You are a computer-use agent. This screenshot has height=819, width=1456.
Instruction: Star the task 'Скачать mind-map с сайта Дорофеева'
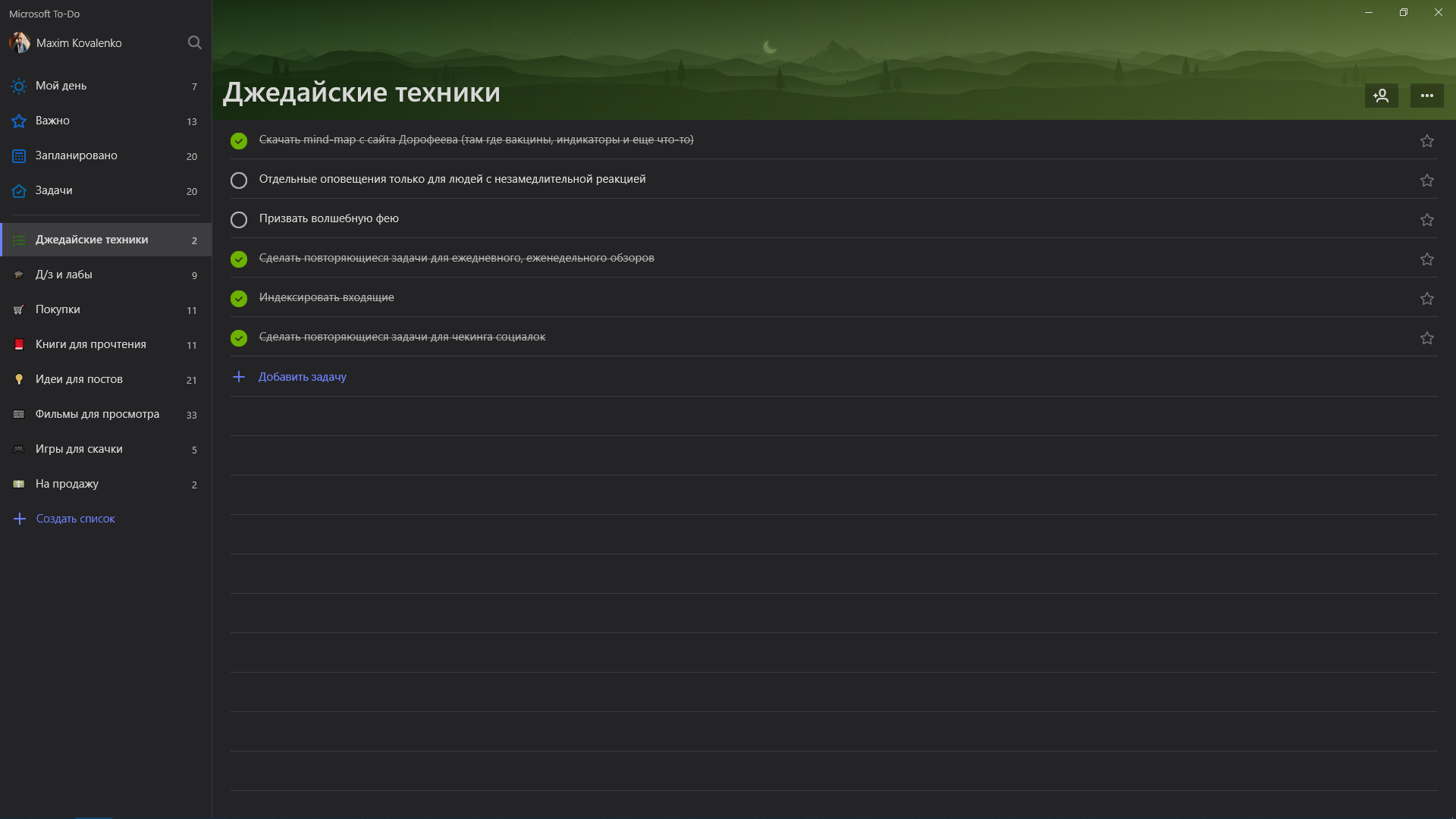coord(1426,141)
